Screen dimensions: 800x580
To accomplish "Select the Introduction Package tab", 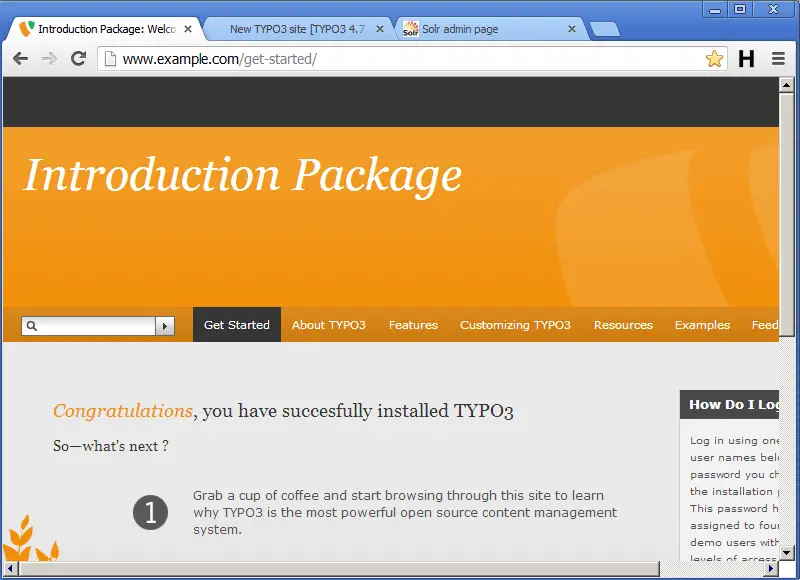I will [105, 29].
